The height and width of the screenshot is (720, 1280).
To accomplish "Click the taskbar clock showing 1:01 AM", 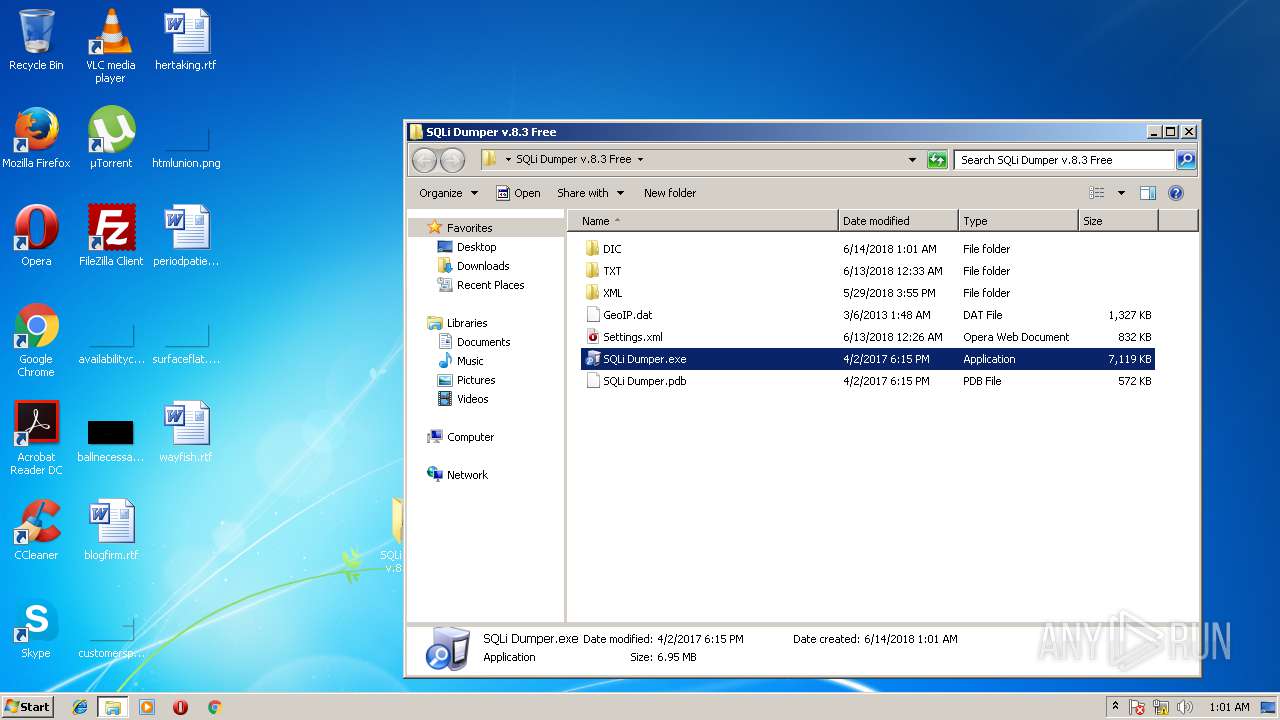I will (x=1228, y=707).
